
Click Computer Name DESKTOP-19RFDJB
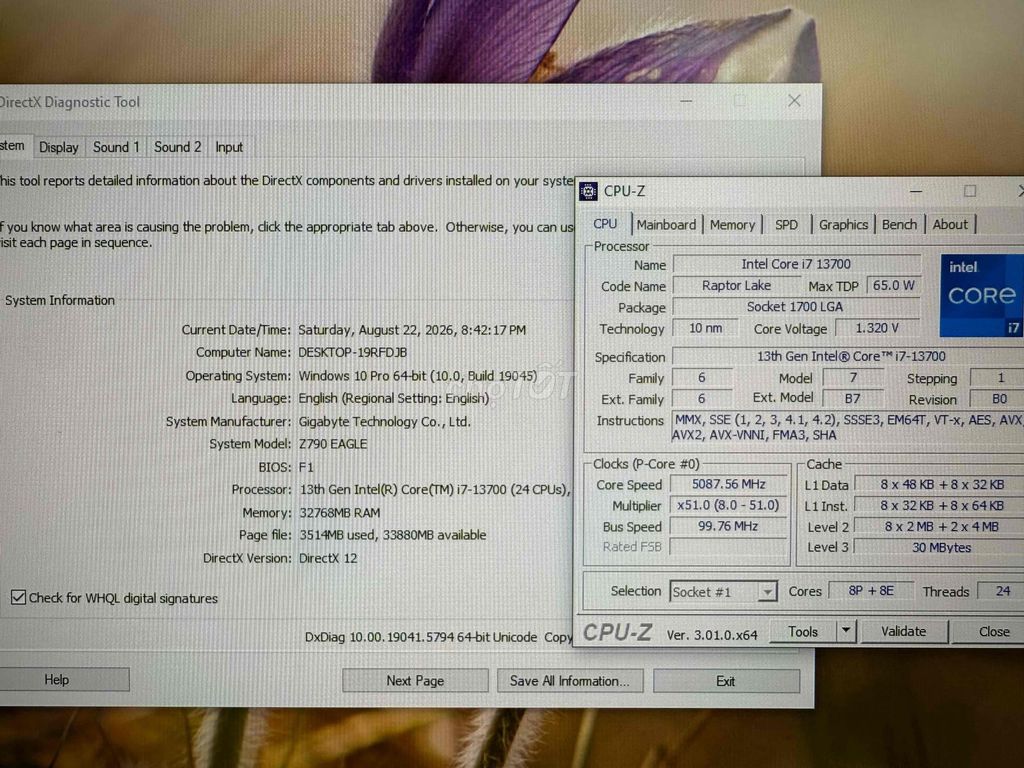click(x=353, y=353)
